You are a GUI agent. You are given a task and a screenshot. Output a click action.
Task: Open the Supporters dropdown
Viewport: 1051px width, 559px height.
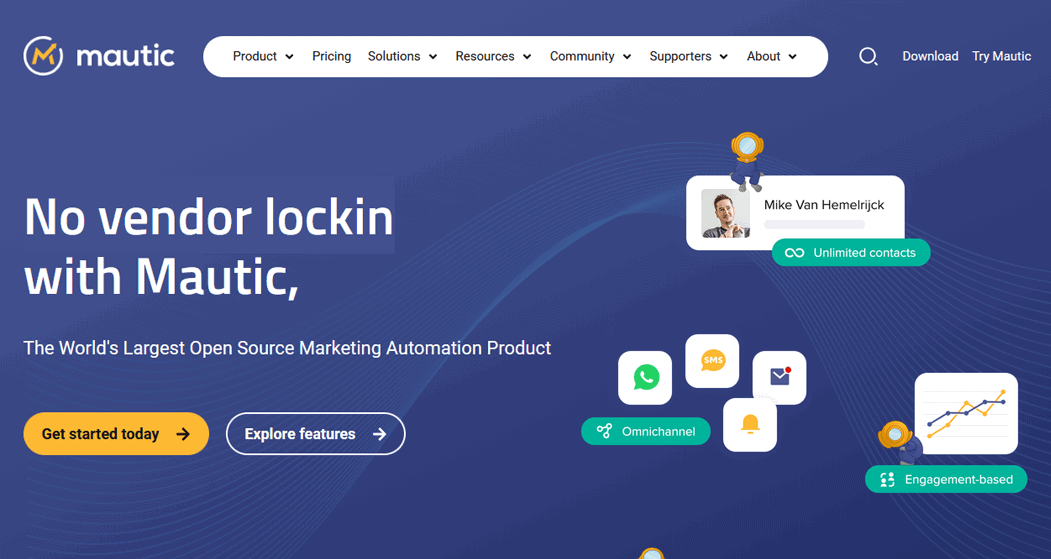click(x=688, y=56)
